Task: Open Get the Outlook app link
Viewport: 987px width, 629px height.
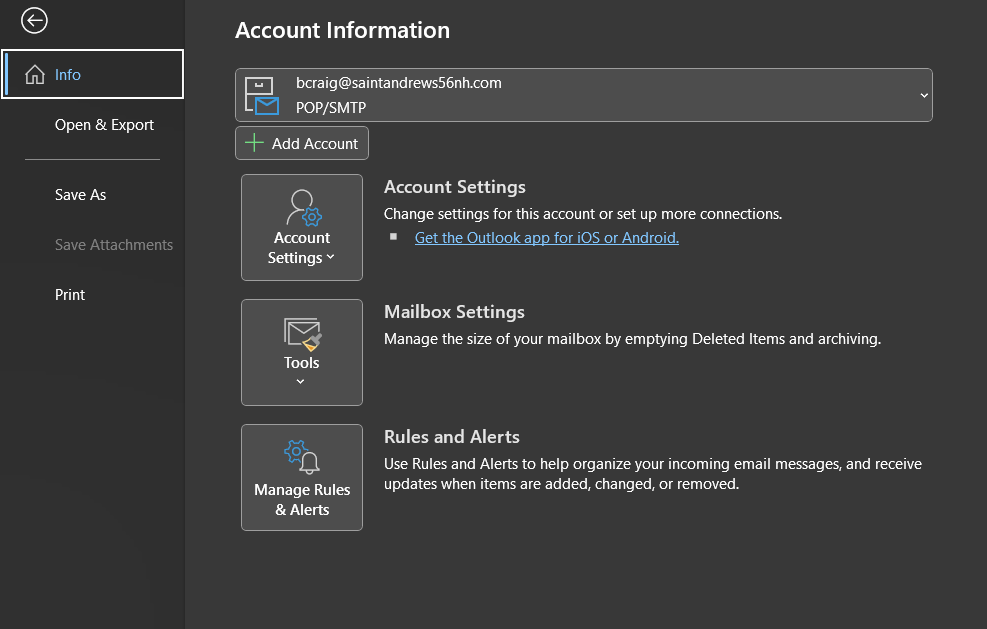Action: point(546,238)
